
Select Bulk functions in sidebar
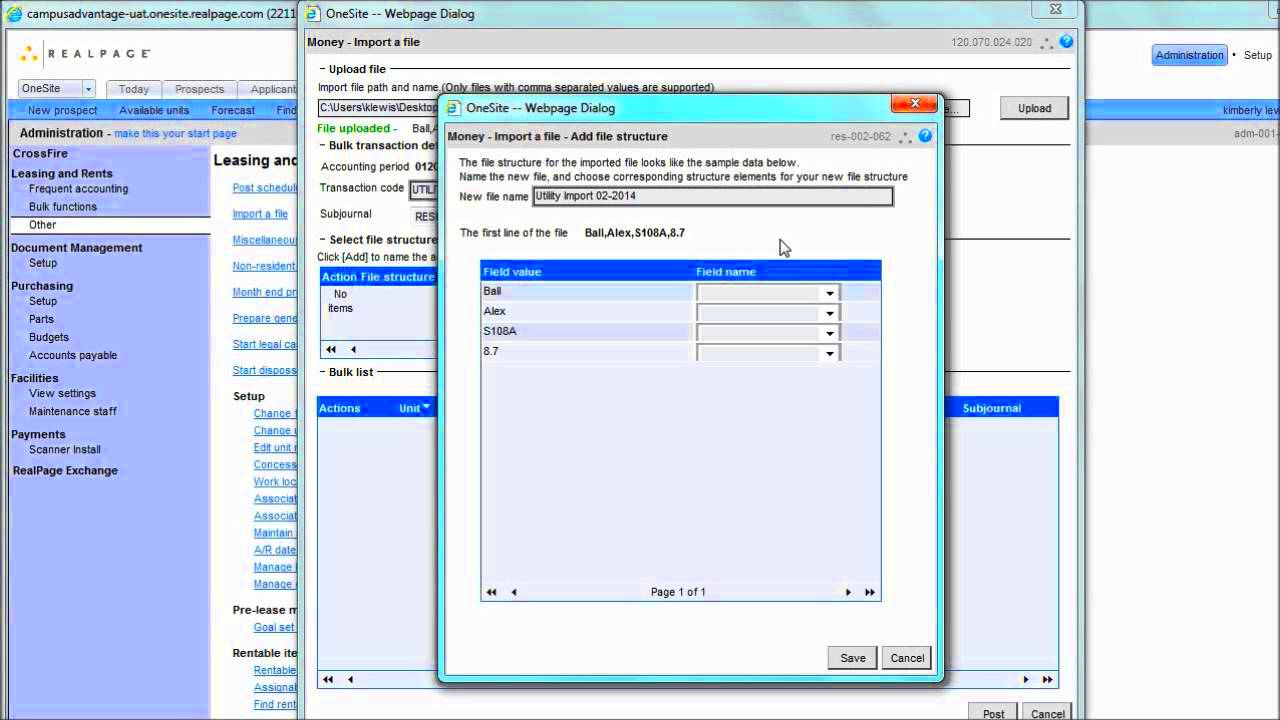tap(63, 206)
